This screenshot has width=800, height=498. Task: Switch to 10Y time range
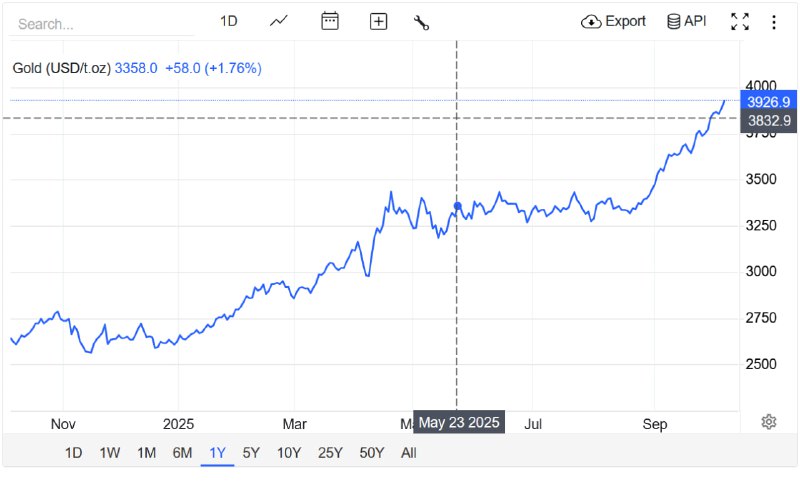[x=289, y=452]
